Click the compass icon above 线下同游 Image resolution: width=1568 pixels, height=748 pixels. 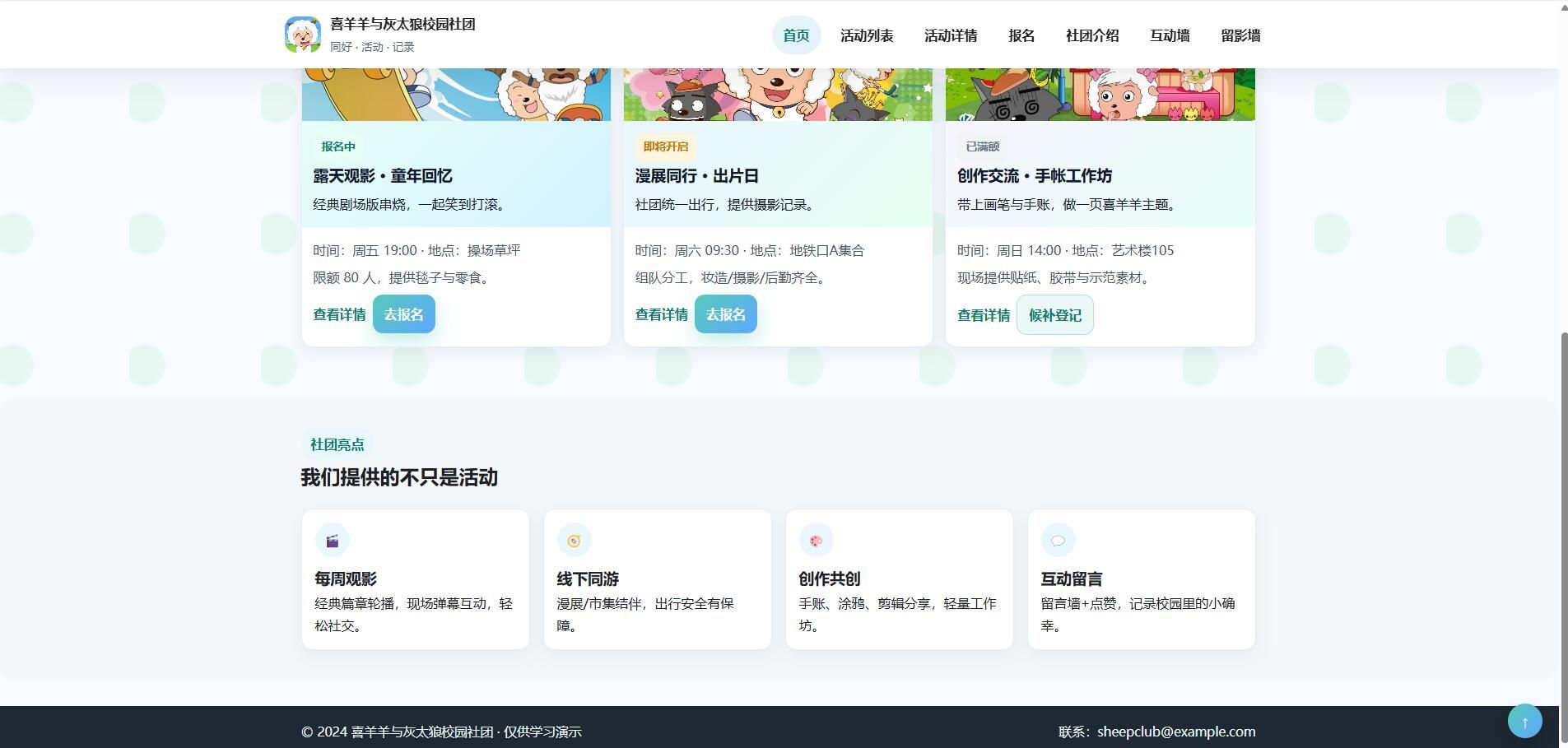(574, 540)
